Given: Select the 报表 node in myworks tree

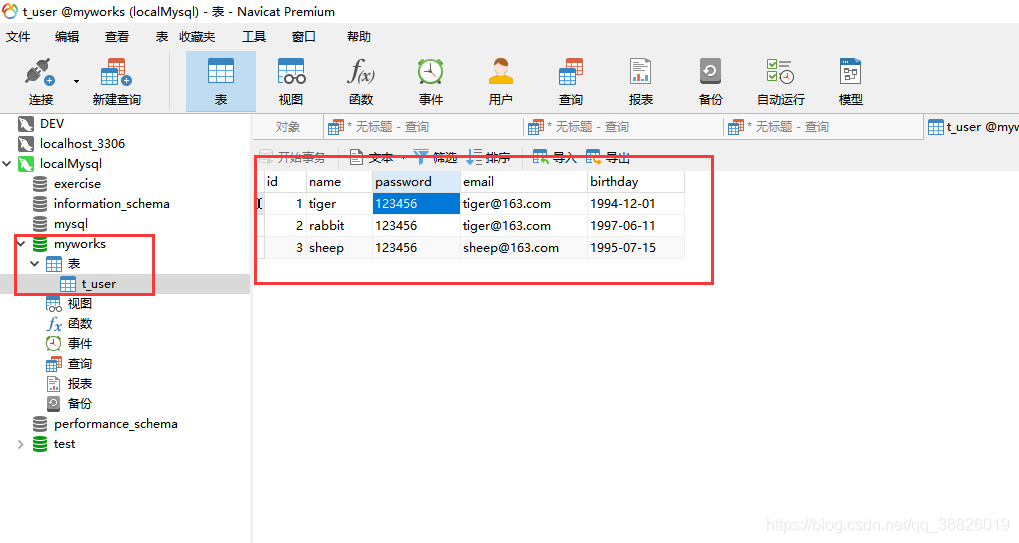Looking at the screenshot, I should click(79, 384).
